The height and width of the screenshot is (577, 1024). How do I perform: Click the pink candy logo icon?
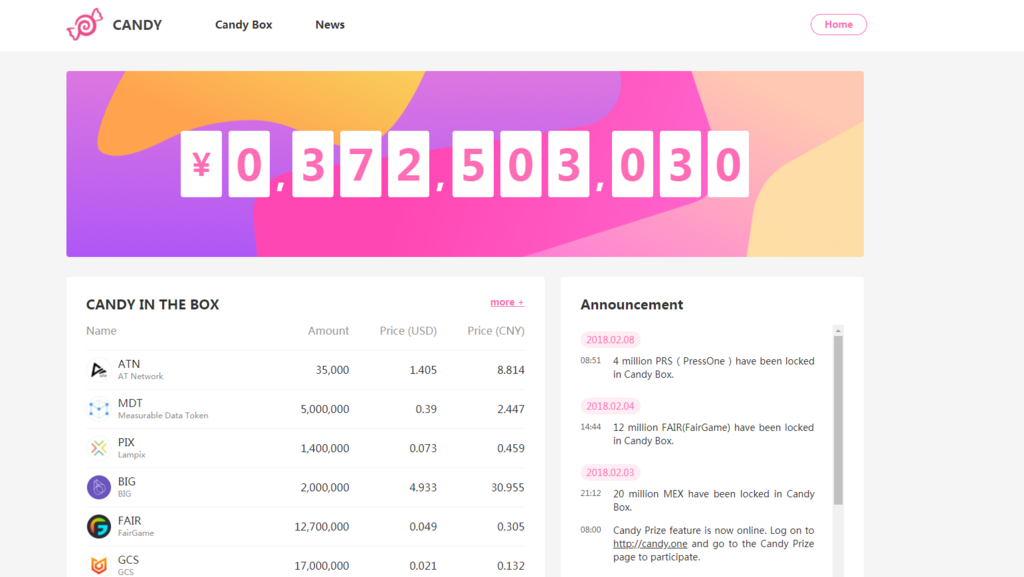pos(85,25)
